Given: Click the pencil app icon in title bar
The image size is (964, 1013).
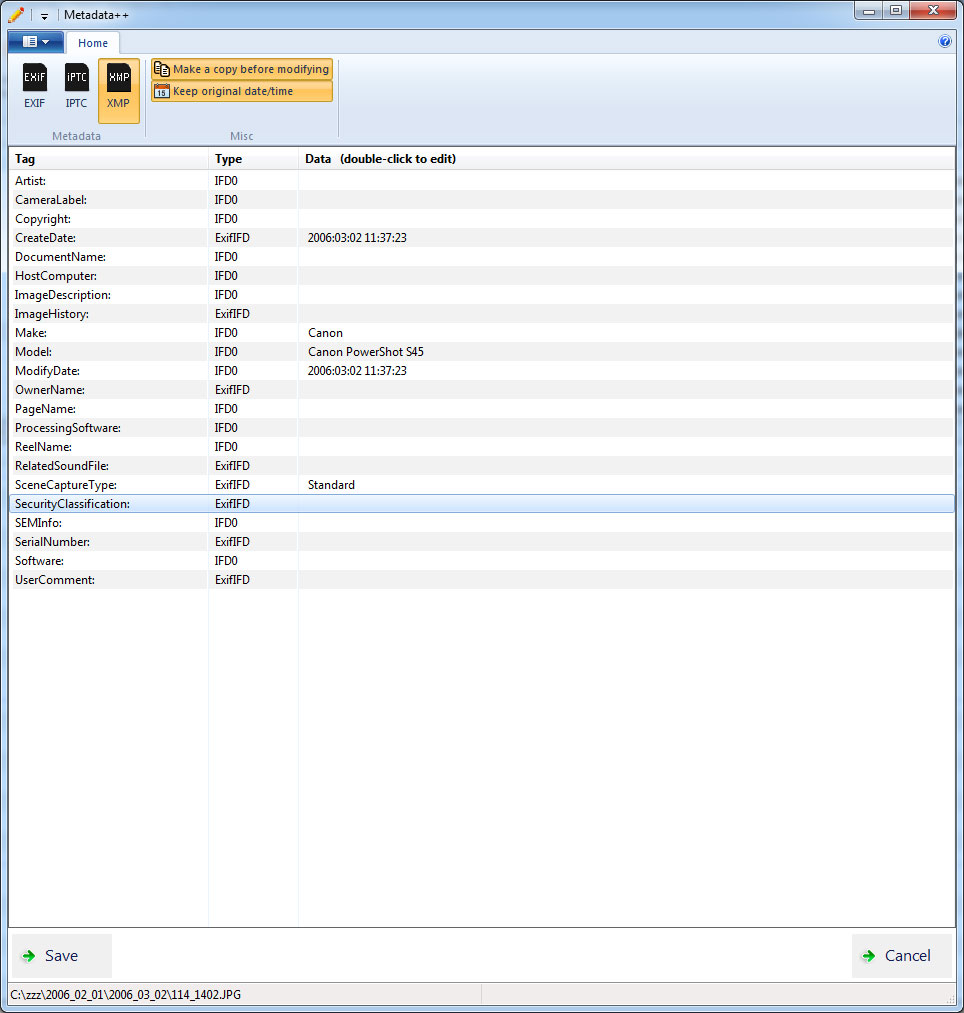Looking at the screenshot, I should click(x=15, y=14).
